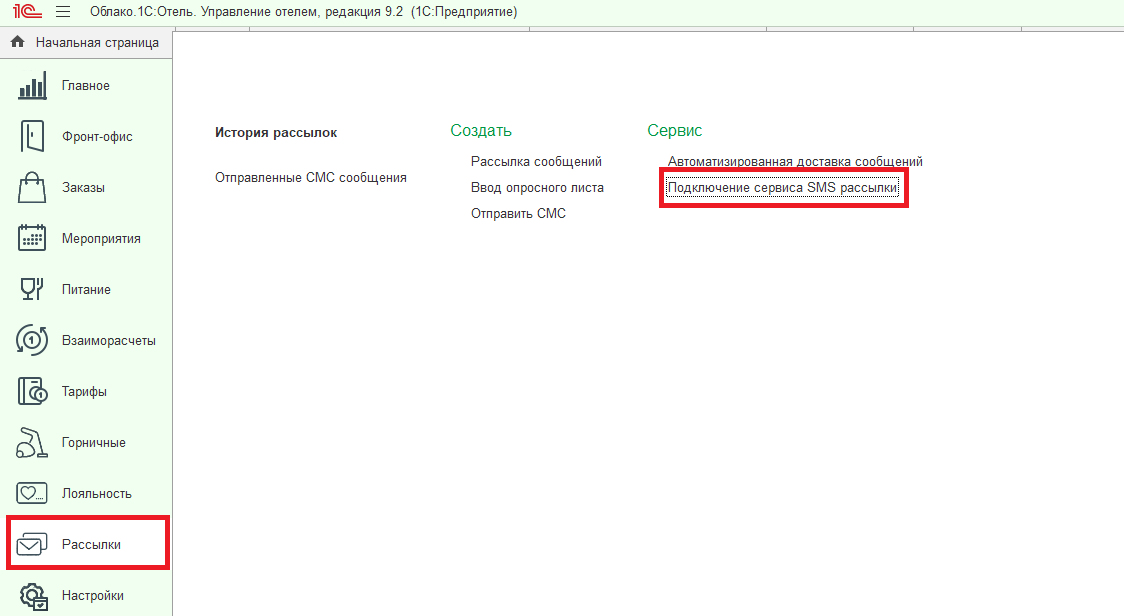Click the Питание glass and fork icon
The width and height of the screenshot is (1124, 616).
coord(32,289)
